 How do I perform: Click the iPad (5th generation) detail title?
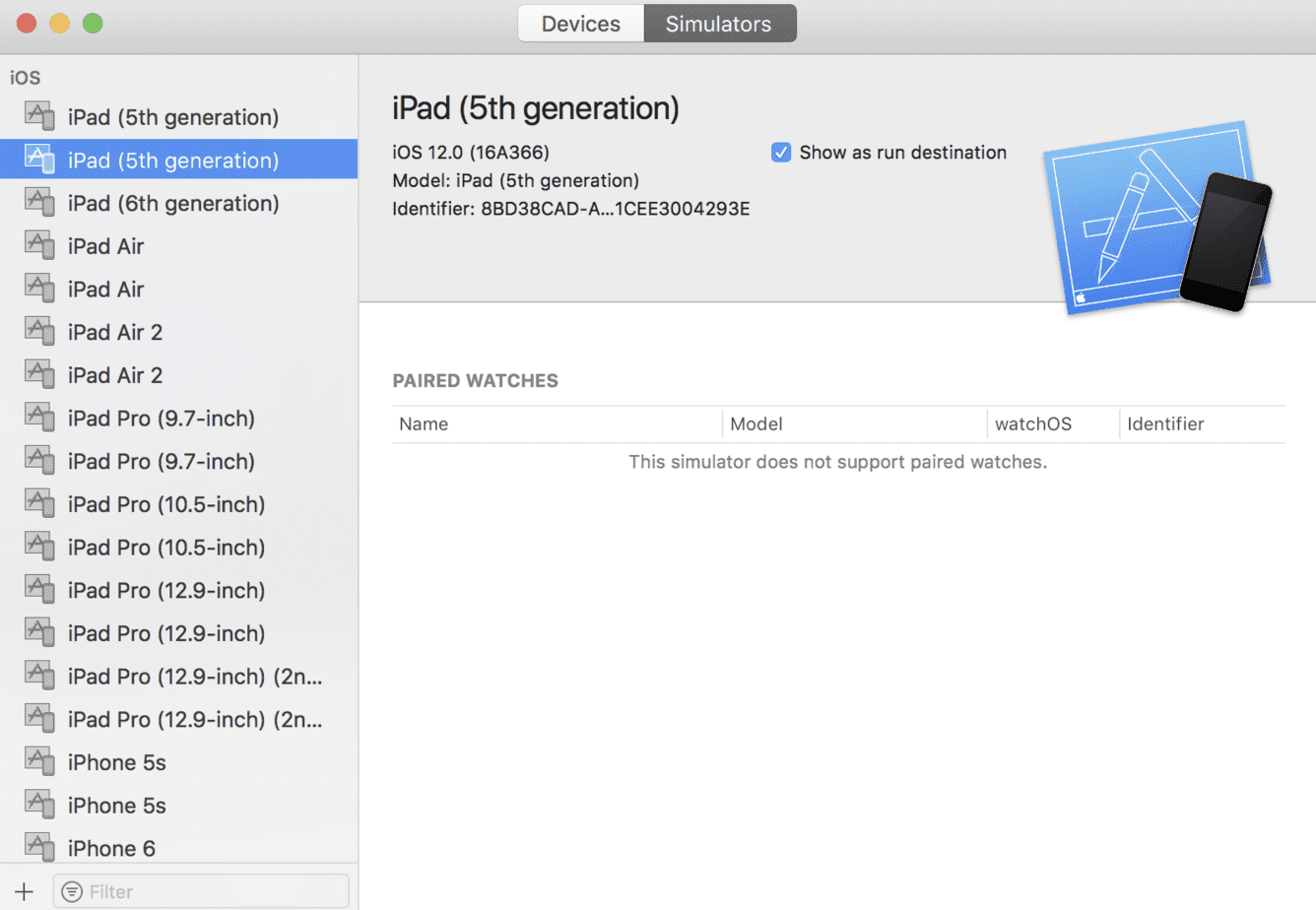click(536, 108)
